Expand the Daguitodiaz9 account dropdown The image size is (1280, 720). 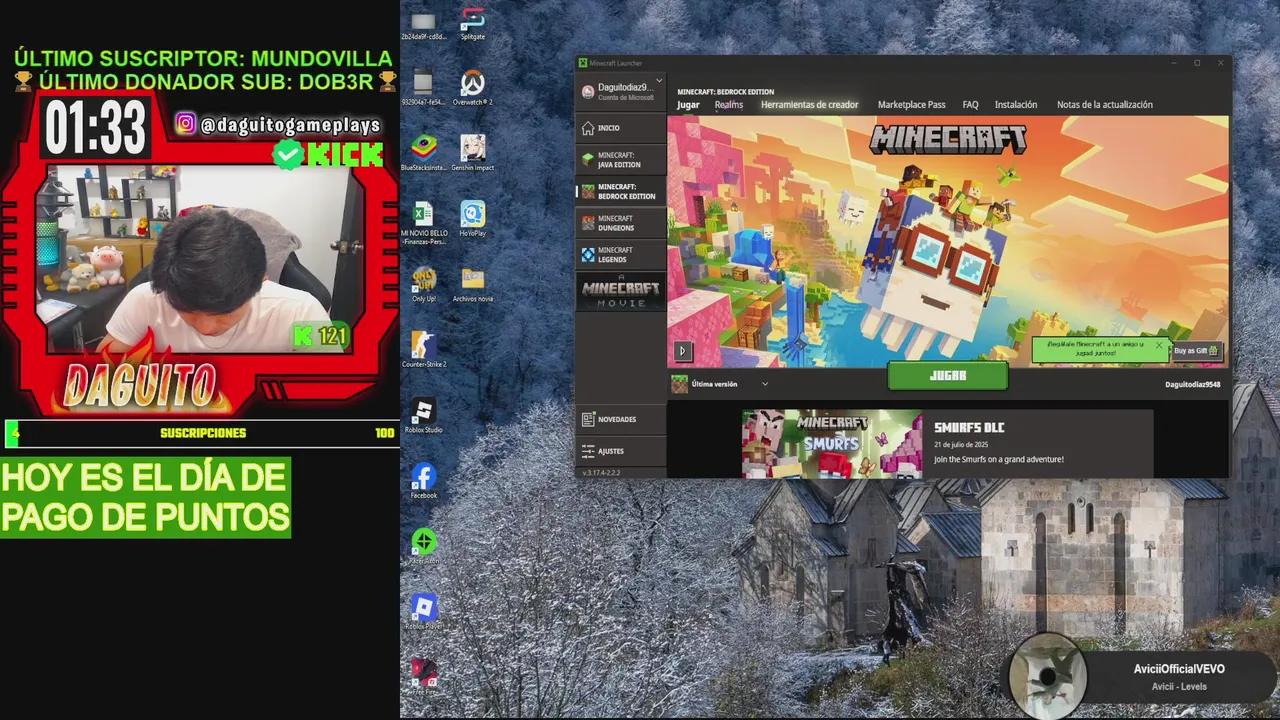pyautogui.click(x=621, y=91)
